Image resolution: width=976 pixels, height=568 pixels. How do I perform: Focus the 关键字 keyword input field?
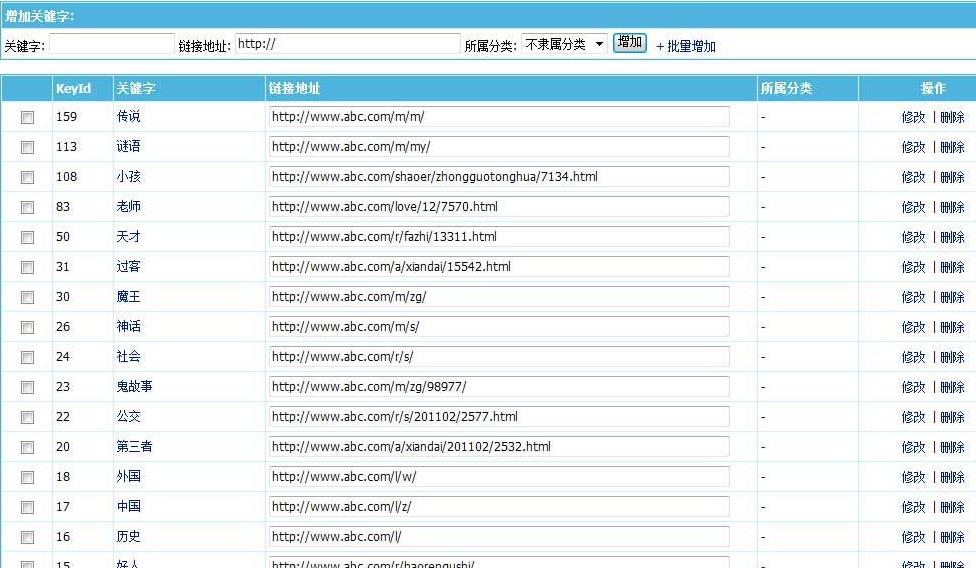coord(112,45)
